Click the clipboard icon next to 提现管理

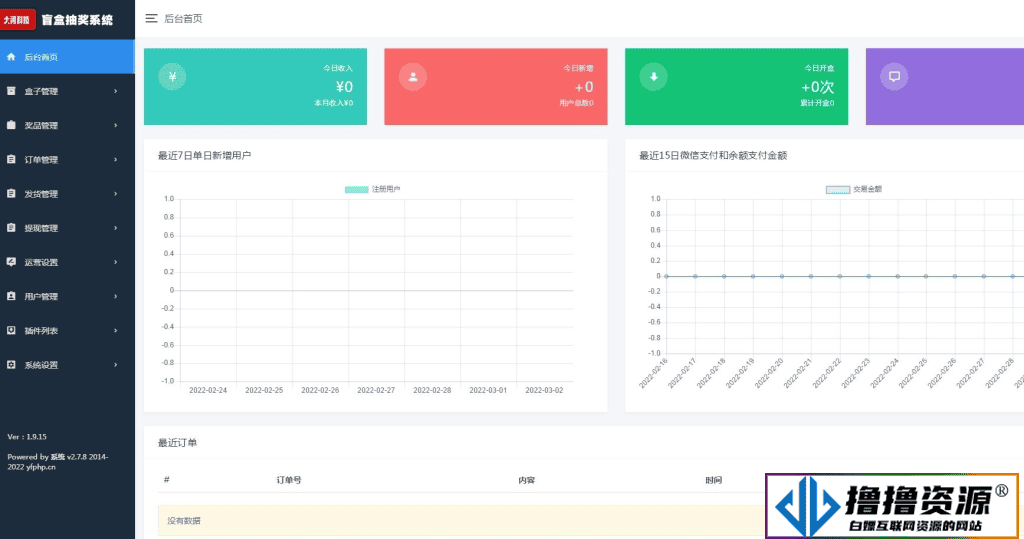coord(11,227)
